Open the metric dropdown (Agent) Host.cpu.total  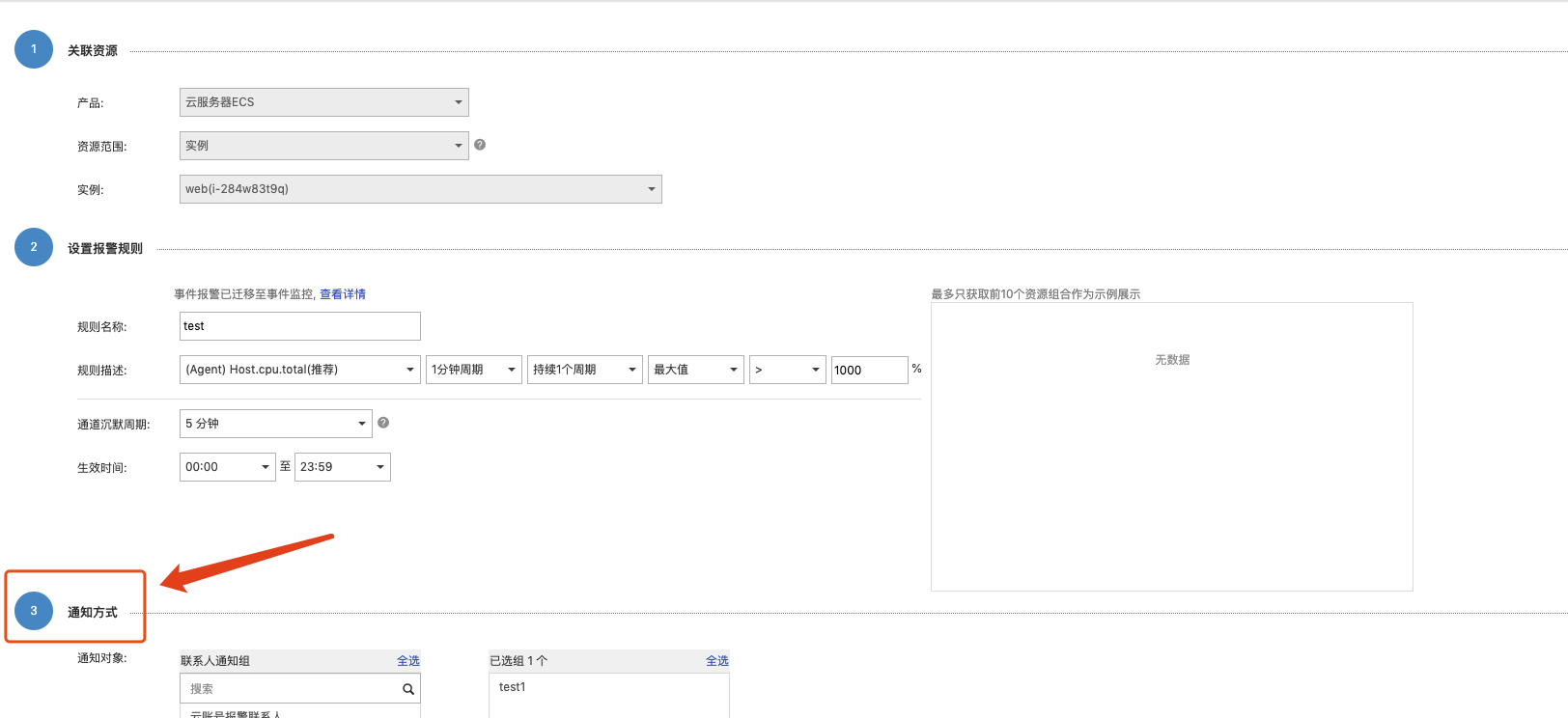click(300, 370)
